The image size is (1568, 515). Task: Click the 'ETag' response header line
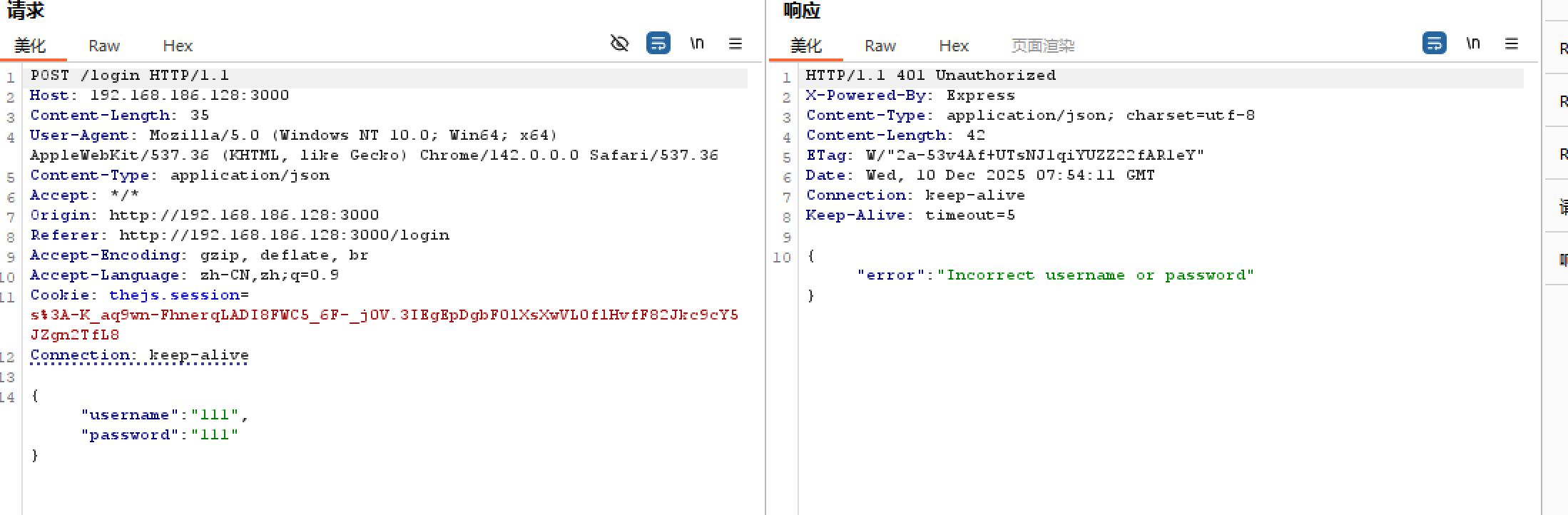[1006, 155]
